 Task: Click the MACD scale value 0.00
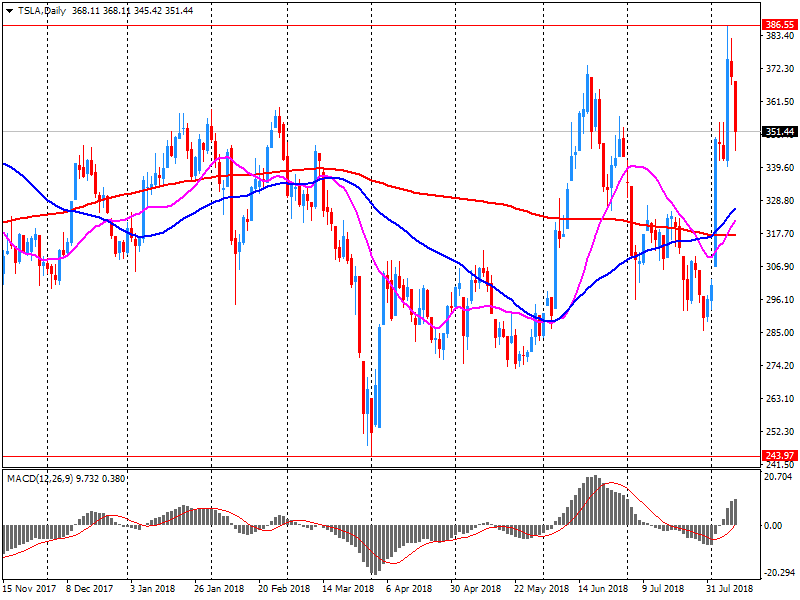pos(773,526)
